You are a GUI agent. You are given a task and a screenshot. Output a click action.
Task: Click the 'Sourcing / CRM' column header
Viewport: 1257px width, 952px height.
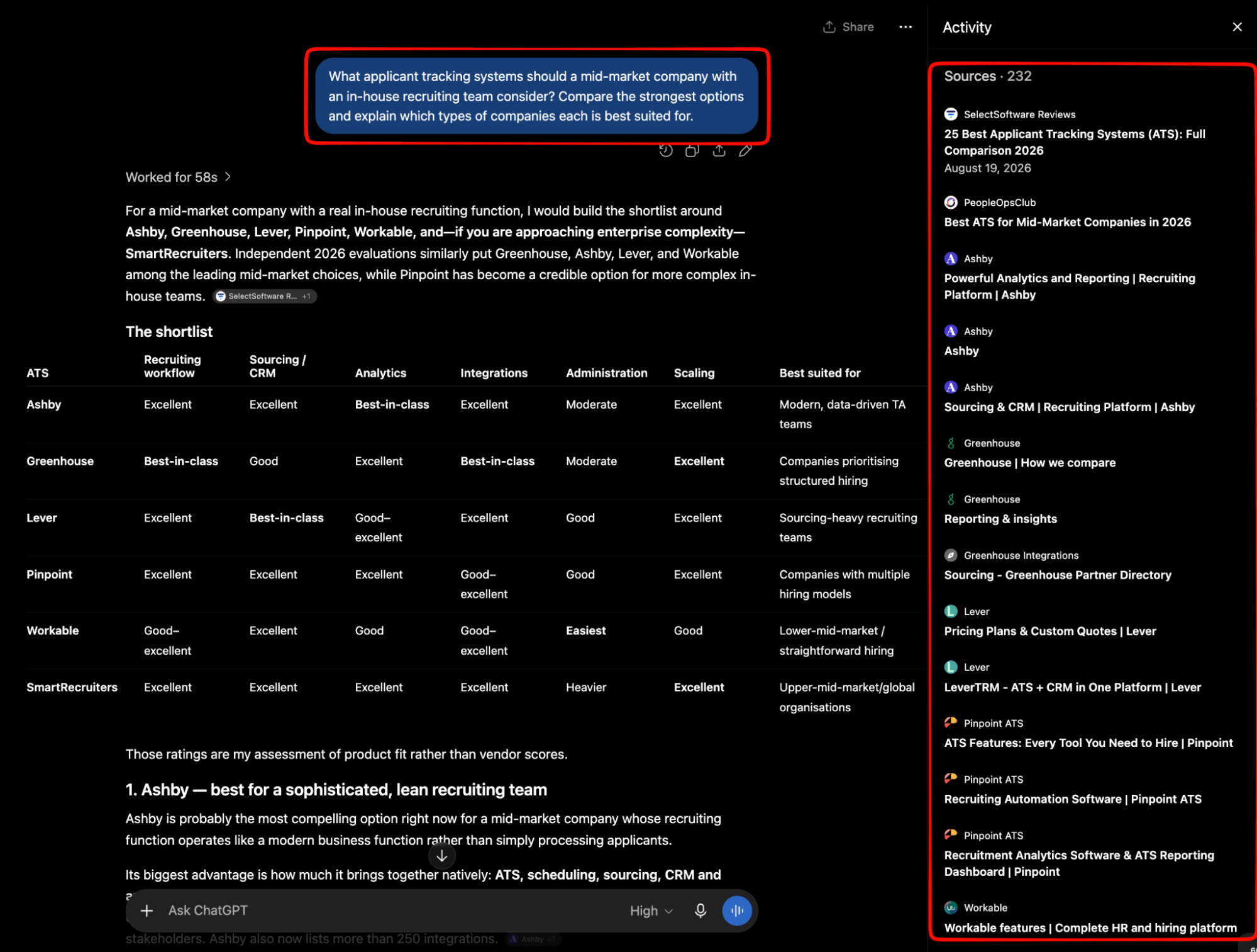(x=277, y=366)
